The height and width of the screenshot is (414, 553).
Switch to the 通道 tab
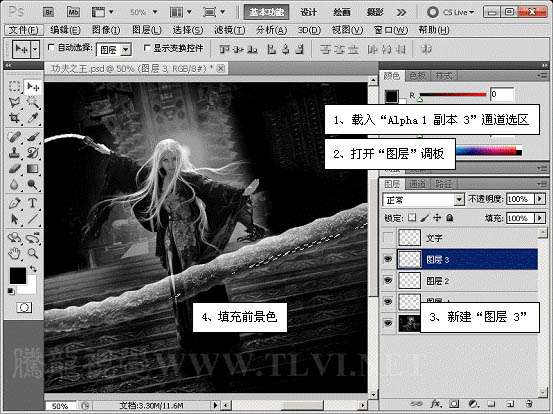tap(417, 184)
